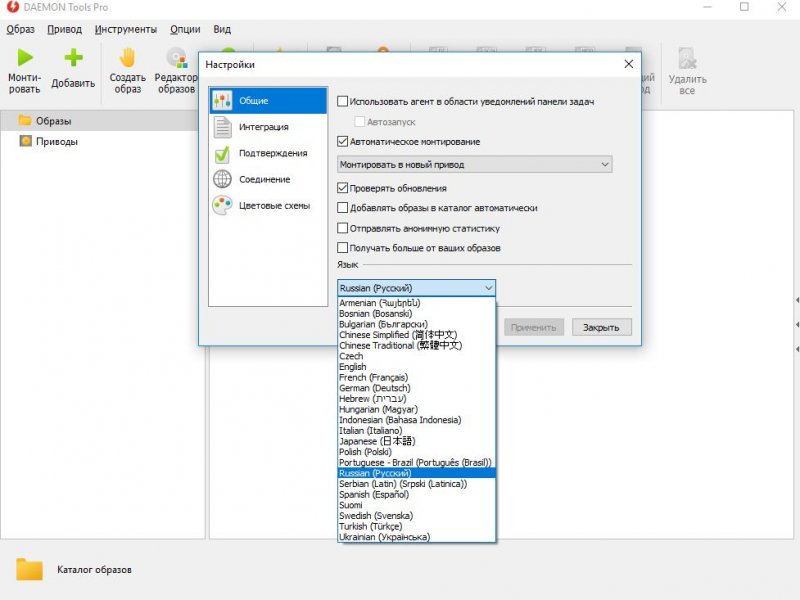
Task: Open the Вид menu
Action: (x=222, y=29)
